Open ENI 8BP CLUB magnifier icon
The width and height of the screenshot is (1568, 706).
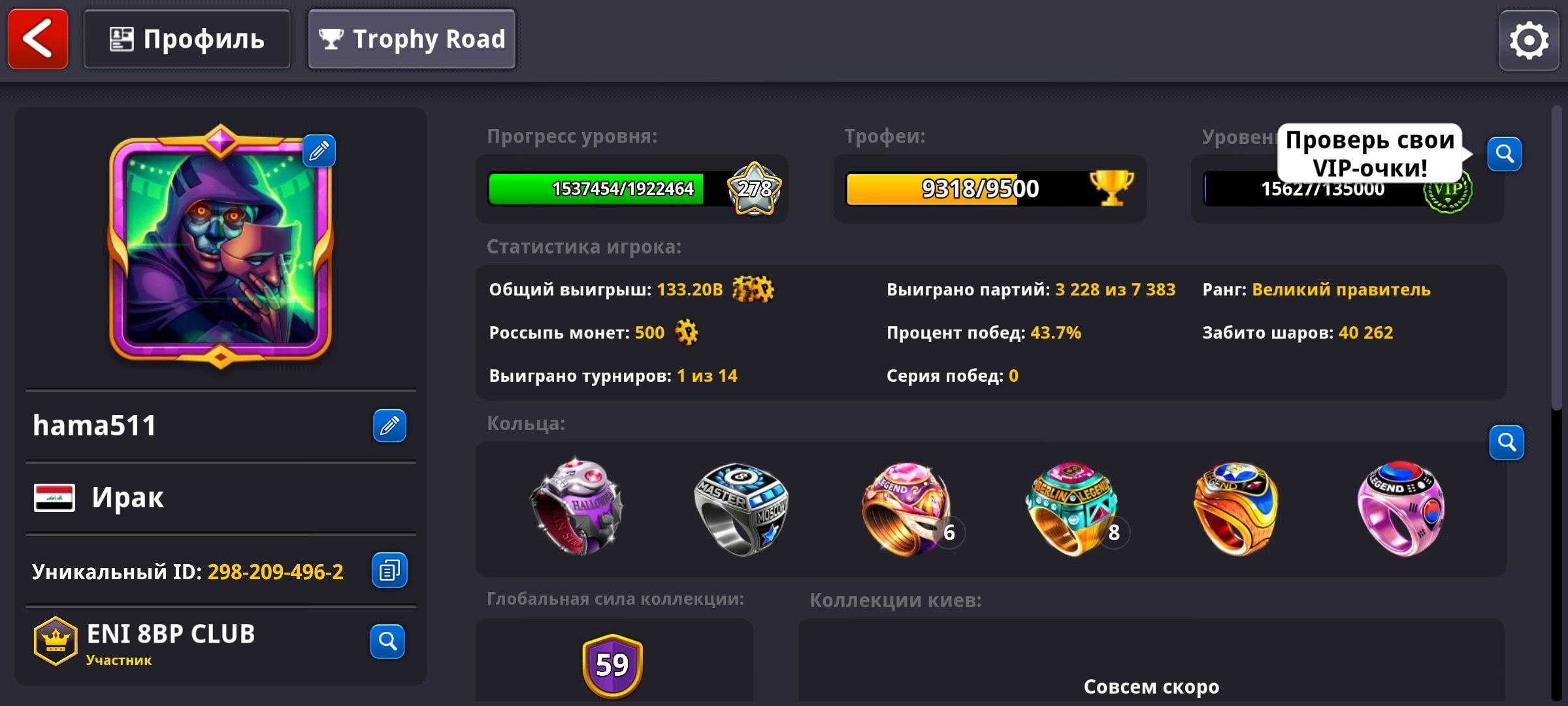pos(387,641)
